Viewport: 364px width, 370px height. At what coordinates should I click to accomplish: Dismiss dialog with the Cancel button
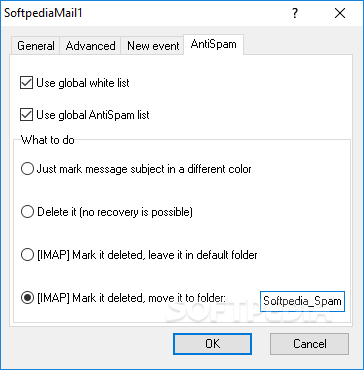click(x=309, y=344)
